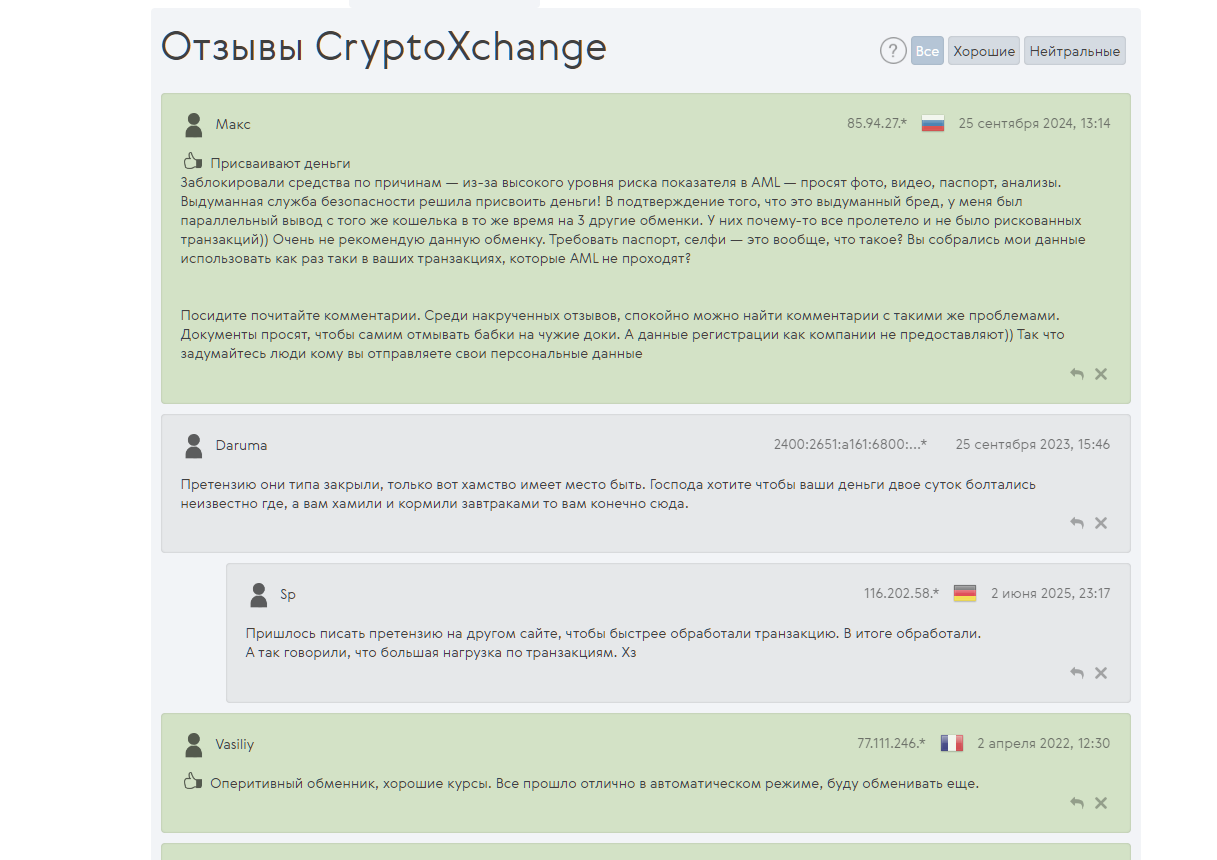Click IP address "85.94.27.*"

click(877, 124)
